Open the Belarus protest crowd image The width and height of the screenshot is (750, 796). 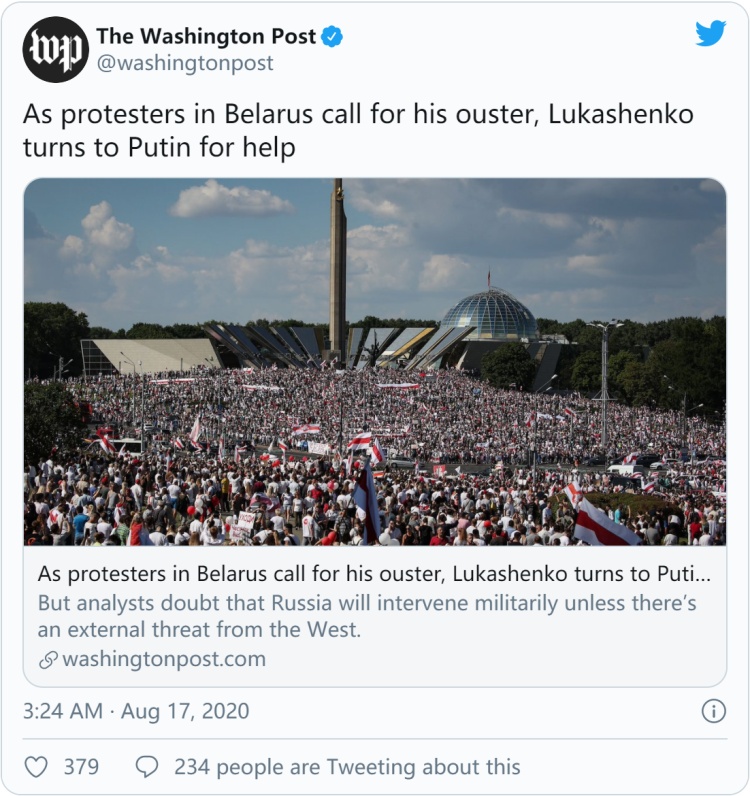375,362
